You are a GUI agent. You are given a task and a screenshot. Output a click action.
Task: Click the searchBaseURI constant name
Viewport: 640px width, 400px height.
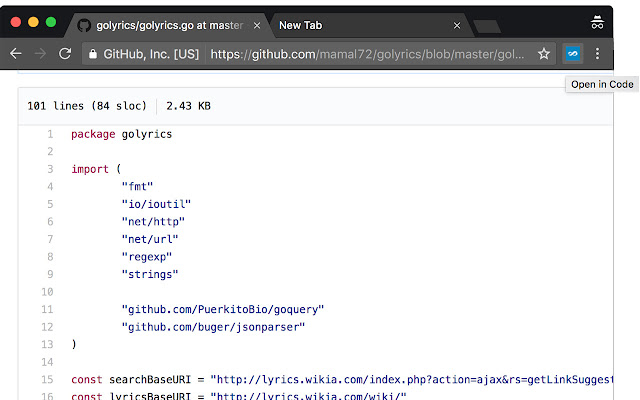pos(150,380)
